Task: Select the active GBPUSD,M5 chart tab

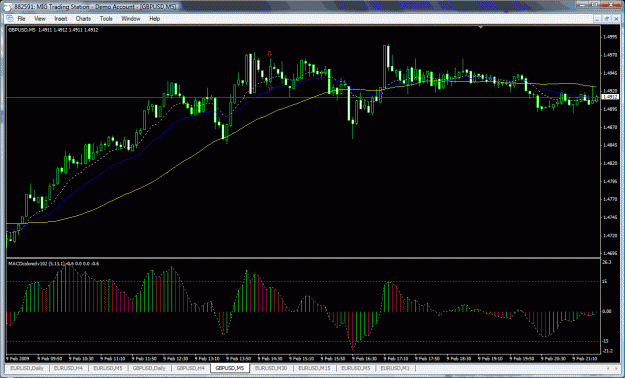Action: tap(230, 368)
